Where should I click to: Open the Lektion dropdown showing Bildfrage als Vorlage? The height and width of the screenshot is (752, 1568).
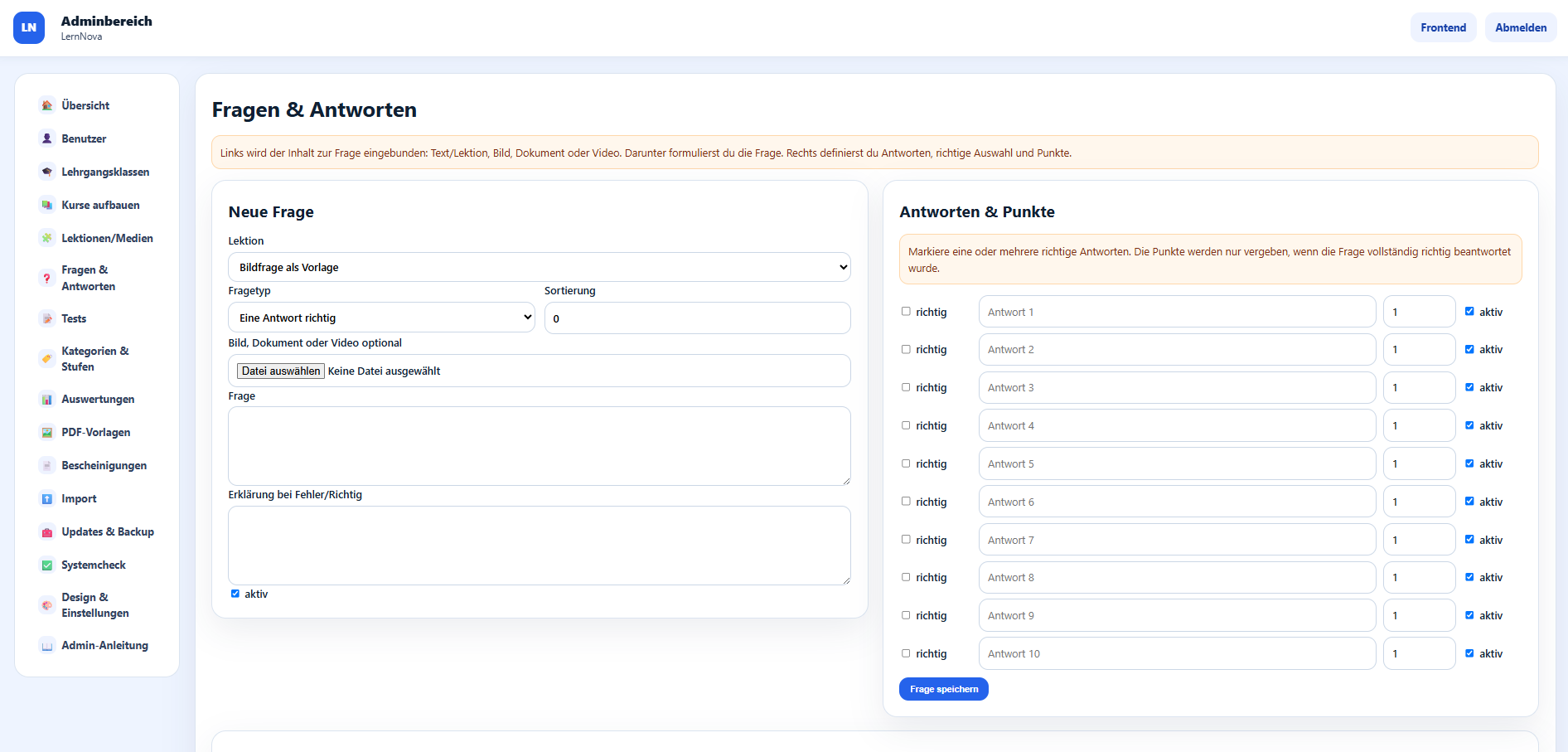pos(540,267)
